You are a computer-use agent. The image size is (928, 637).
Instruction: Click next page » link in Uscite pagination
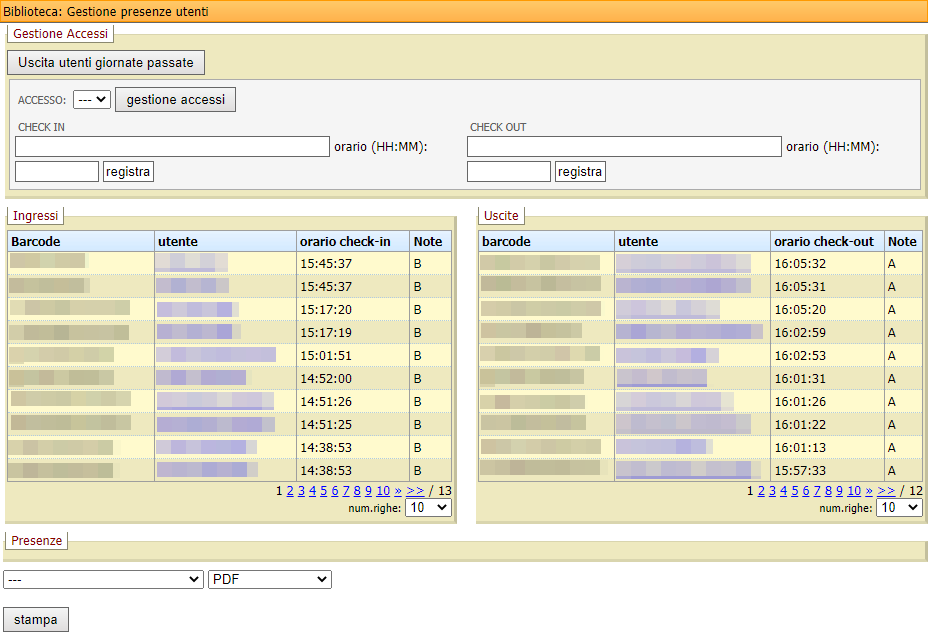[869, 491]
